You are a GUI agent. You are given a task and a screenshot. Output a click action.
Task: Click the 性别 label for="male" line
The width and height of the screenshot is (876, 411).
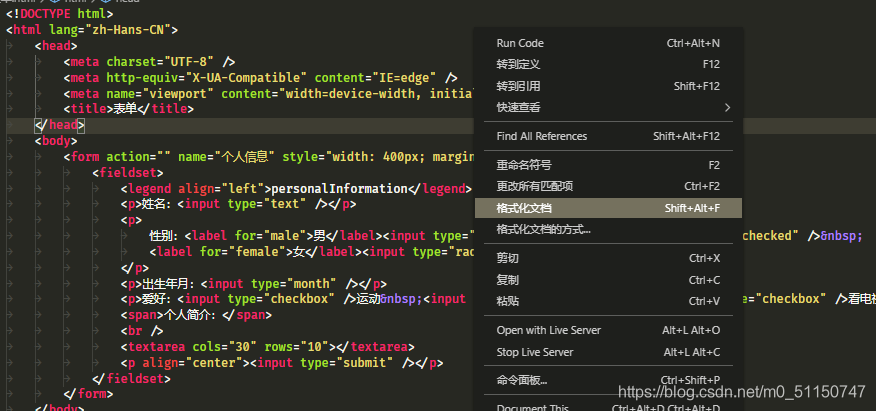click(x=312, y=236)
